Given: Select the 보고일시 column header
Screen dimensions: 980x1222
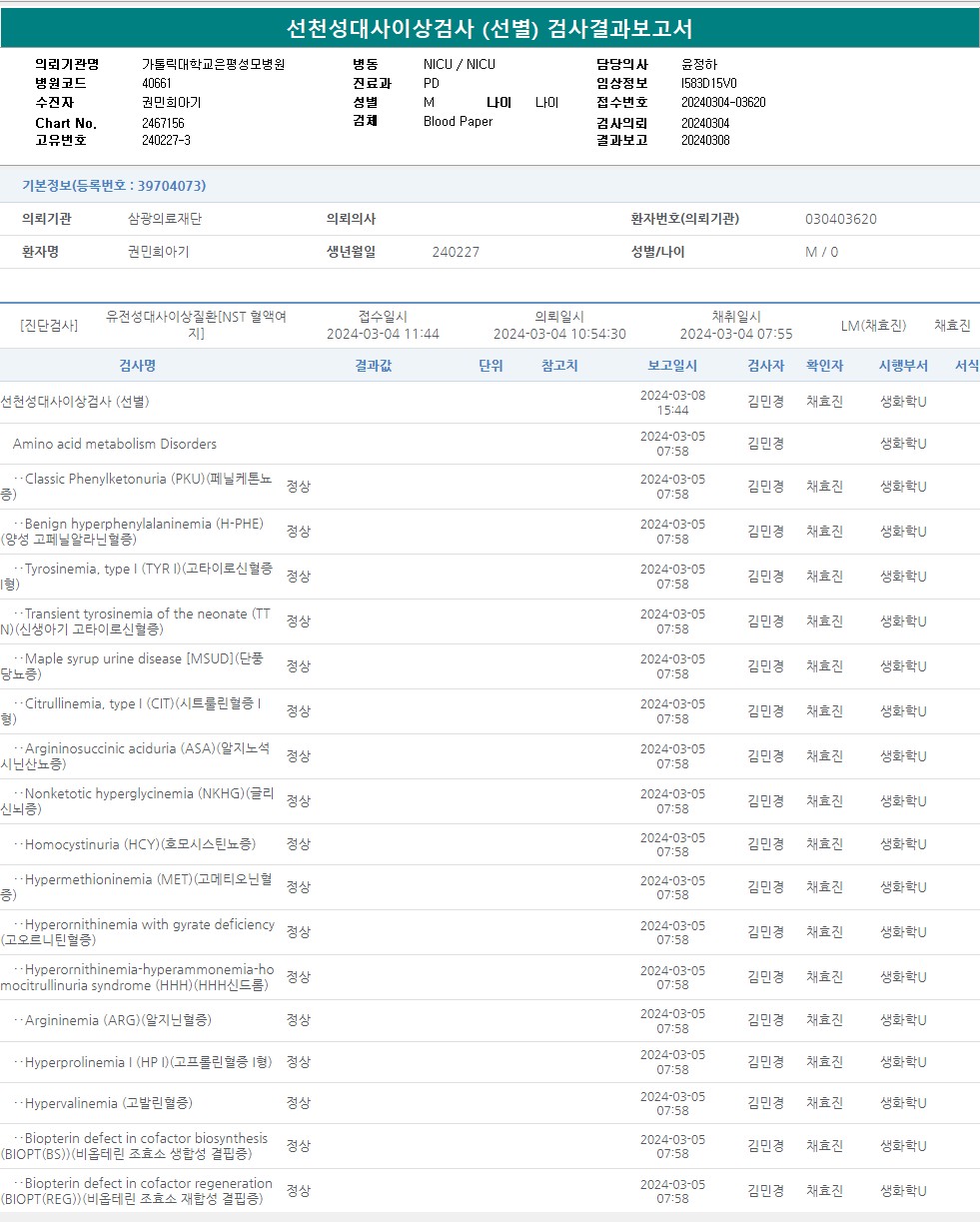Looking at the screenshot, I should (672, 366).
